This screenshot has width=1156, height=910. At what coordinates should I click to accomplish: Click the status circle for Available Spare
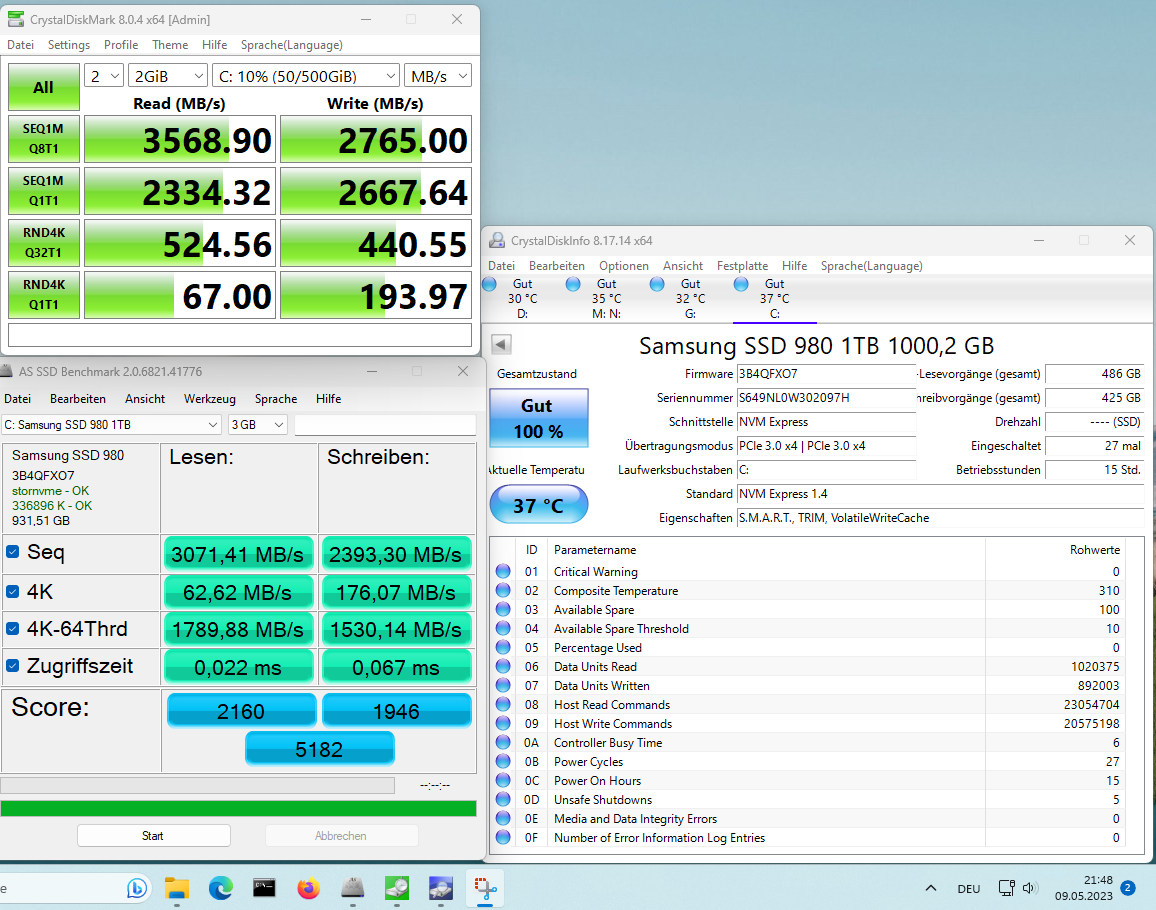[504, 609]
